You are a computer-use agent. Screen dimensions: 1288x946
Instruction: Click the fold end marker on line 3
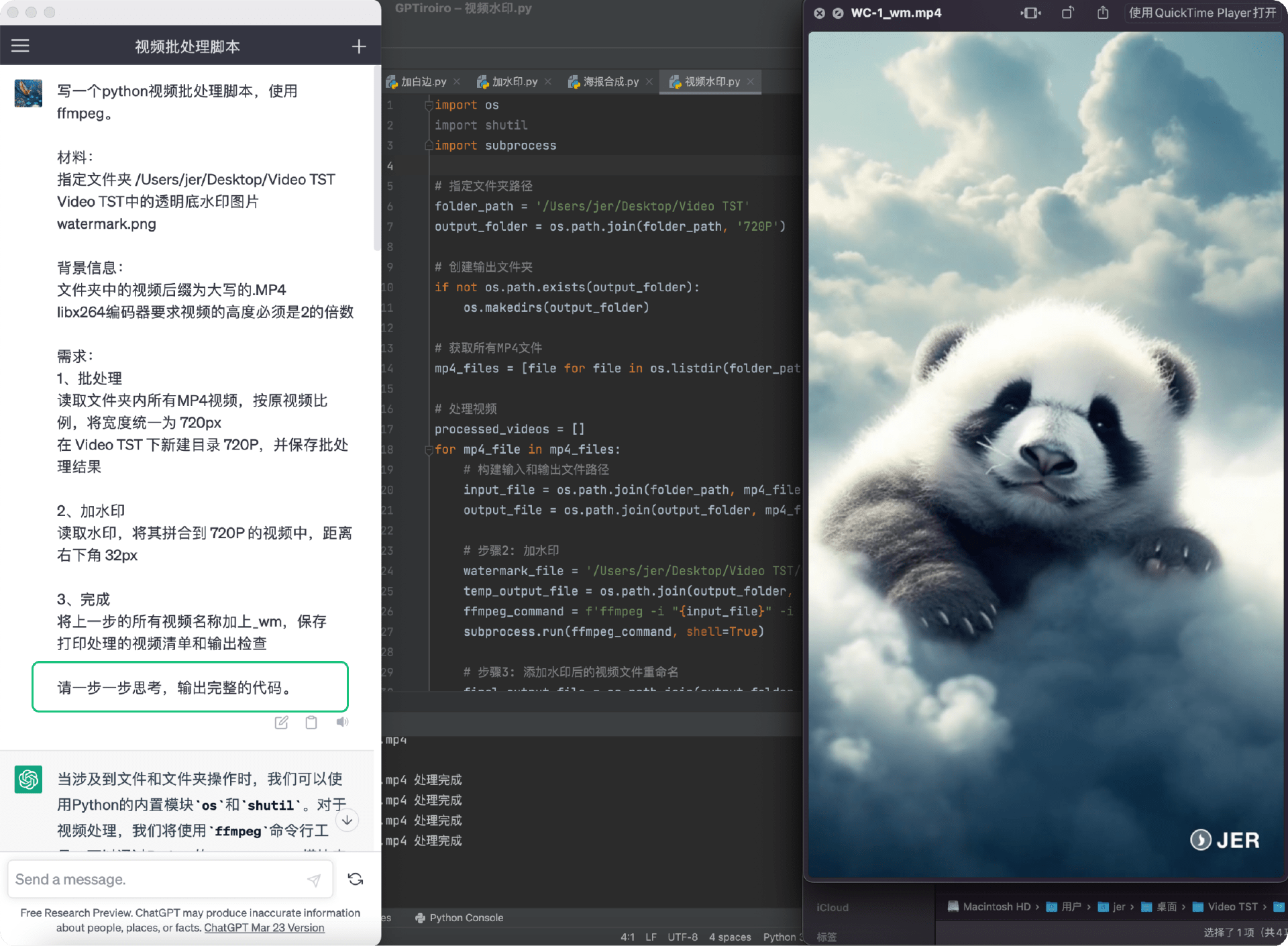429,146
